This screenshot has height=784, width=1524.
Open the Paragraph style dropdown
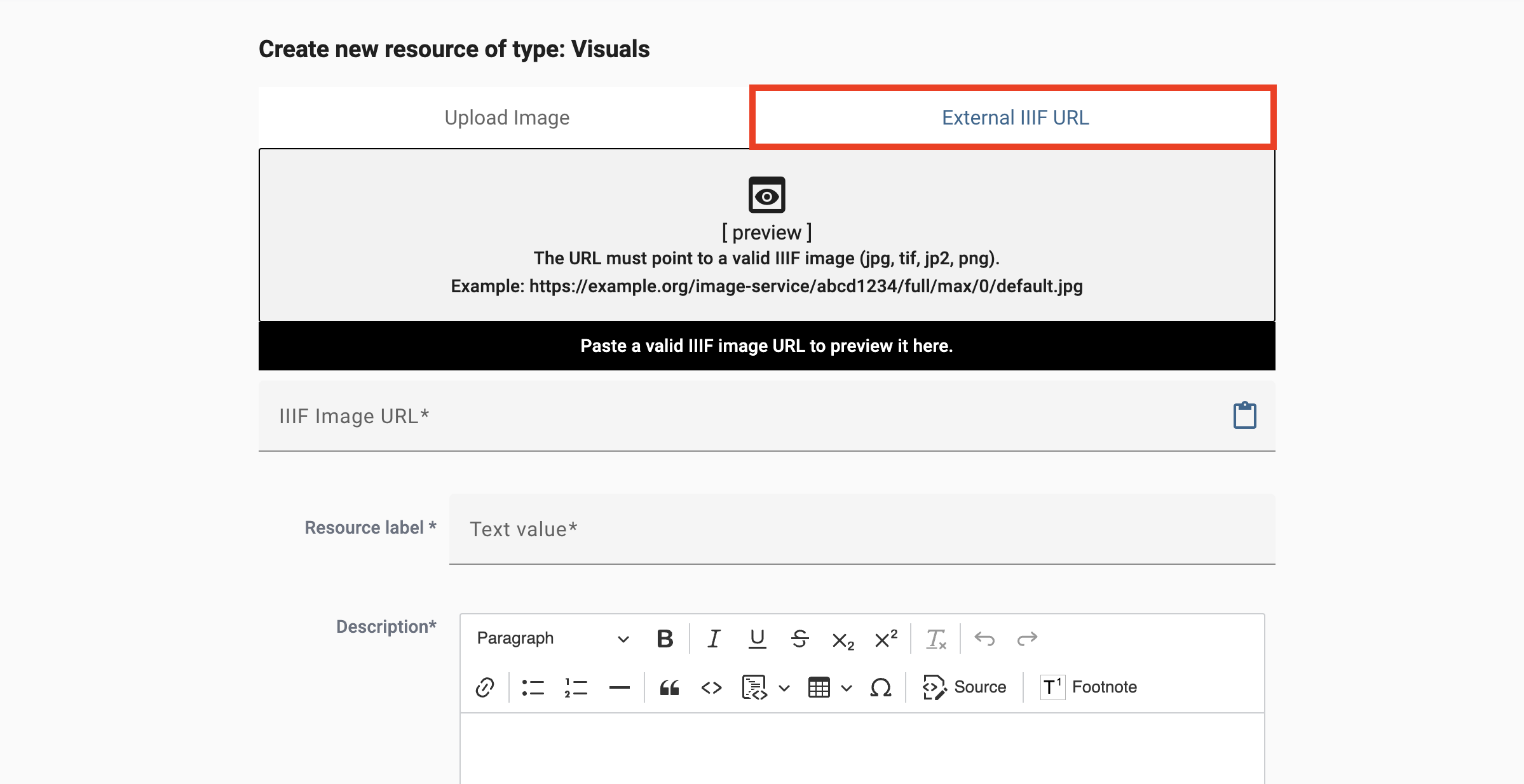[x=550, y=639]
